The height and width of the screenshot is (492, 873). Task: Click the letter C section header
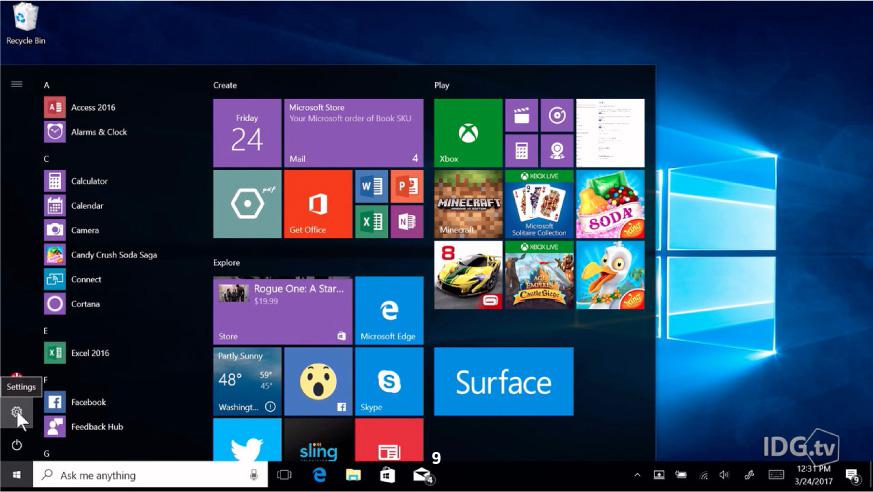click(x=47, y=159)
